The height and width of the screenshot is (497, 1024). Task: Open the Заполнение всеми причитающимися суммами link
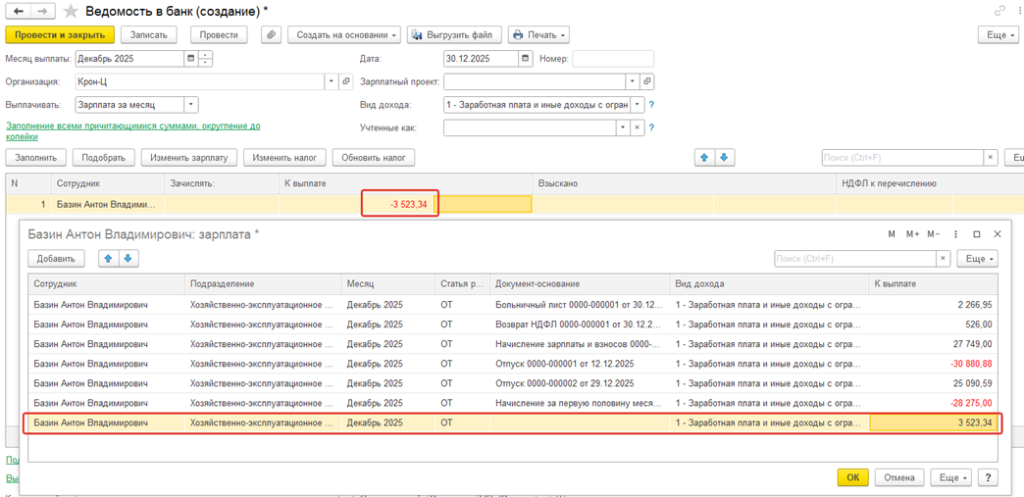pyautogui.click(x=133, y=131)
